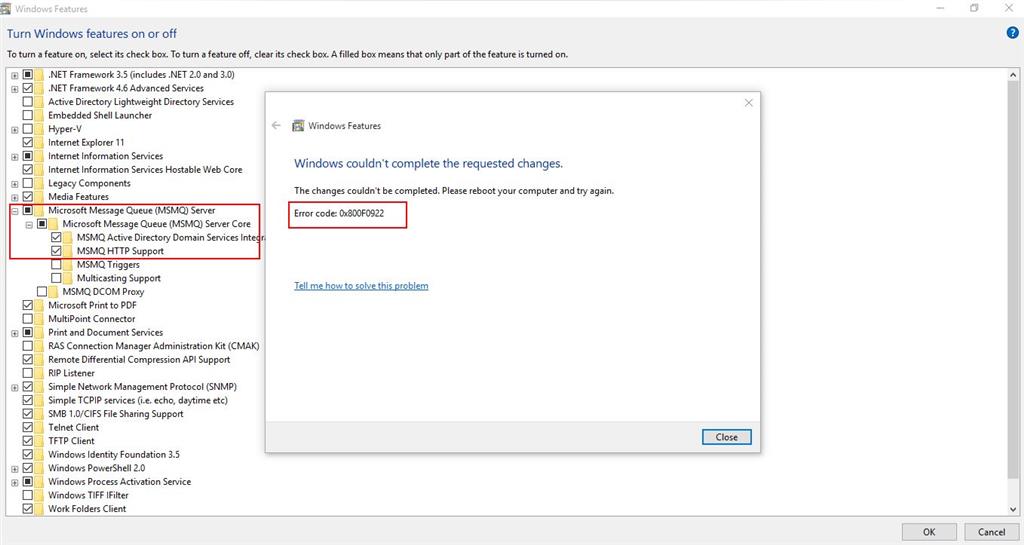1024x545 pixels.
Task: Click the folder icon beside RIP Listener
Action: pyautogui.click(x=40, y=373)
